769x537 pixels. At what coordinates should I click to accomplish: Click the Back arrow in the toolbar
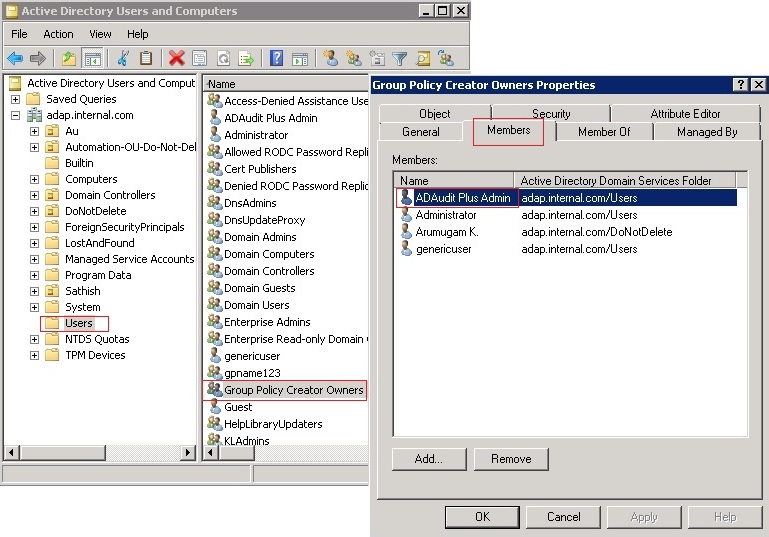pos(15,59)
